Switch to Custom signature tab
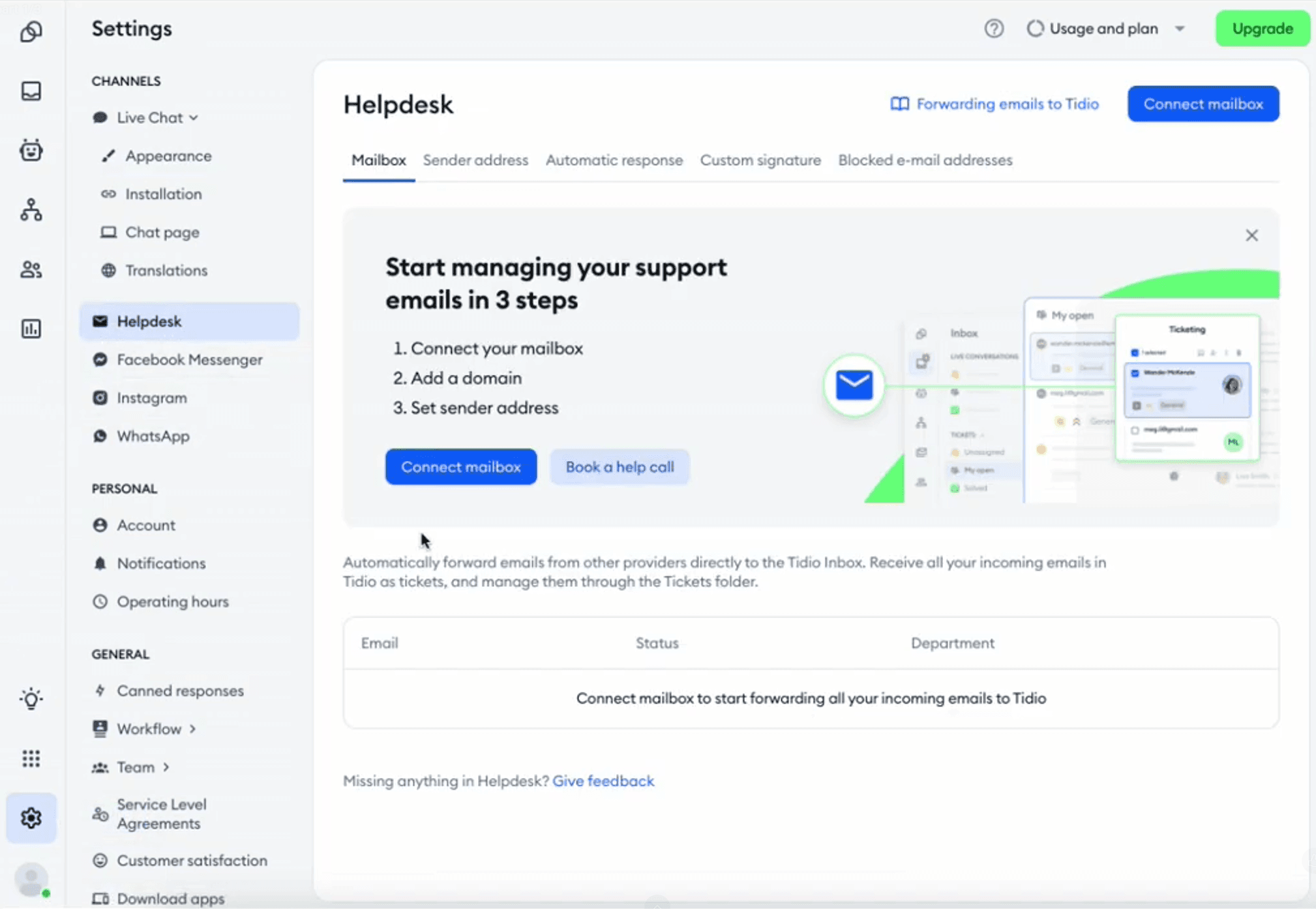The image size is (1316, 909). (760, 160)
